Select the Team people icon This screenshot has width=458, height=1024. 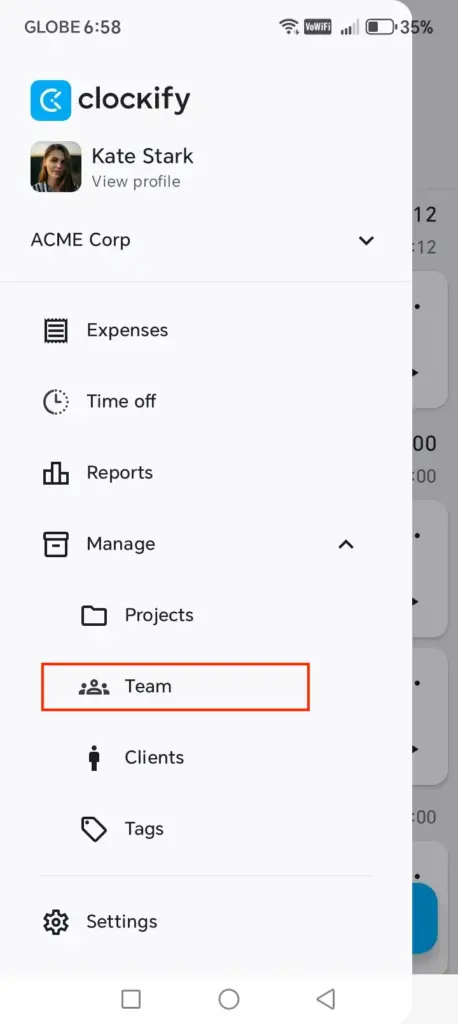pos(94,686)
